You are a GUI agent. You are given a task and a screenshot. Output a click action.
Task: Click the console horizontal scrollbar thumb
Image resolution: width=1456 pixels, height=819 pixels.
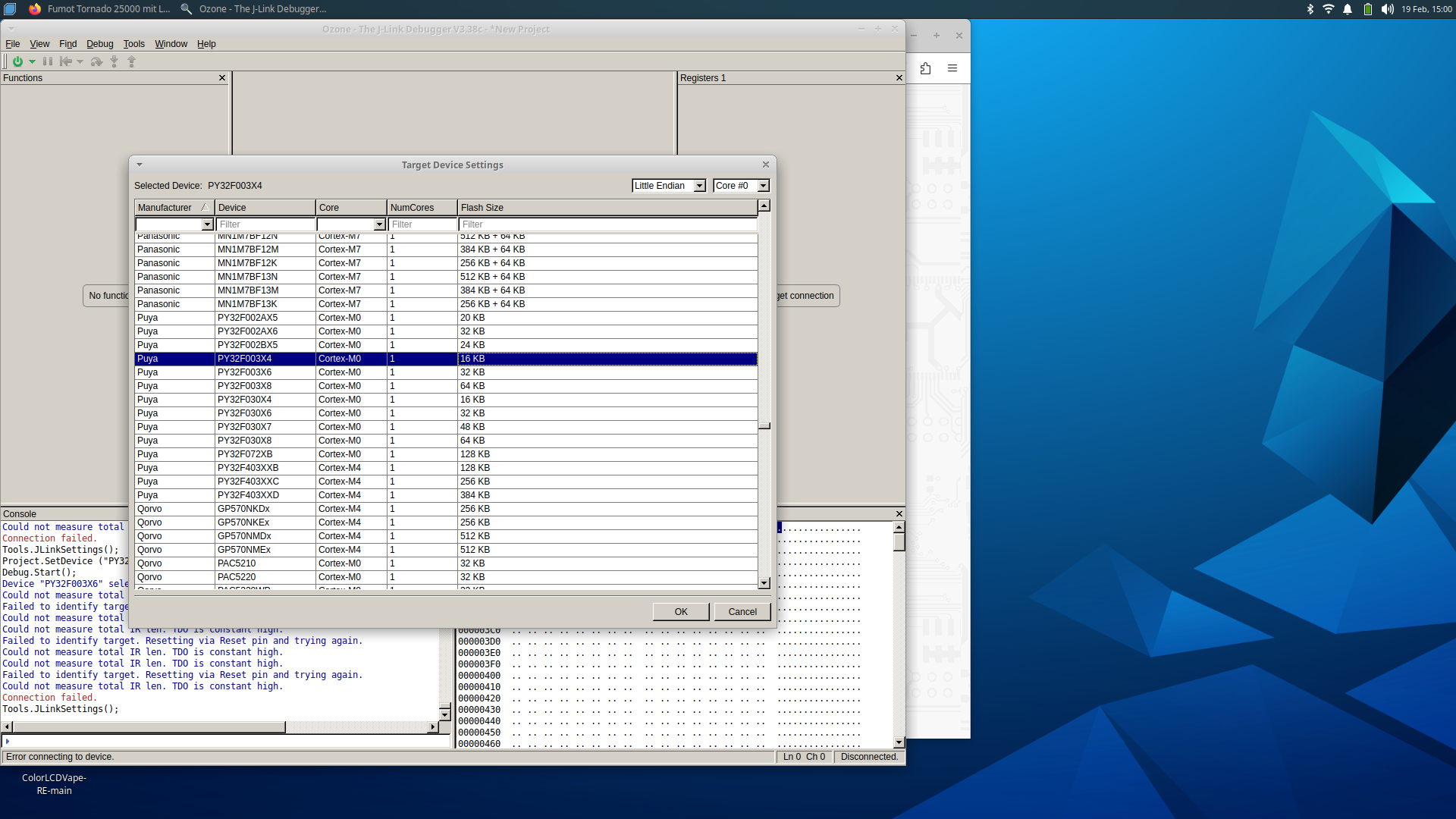click(149, 727)
